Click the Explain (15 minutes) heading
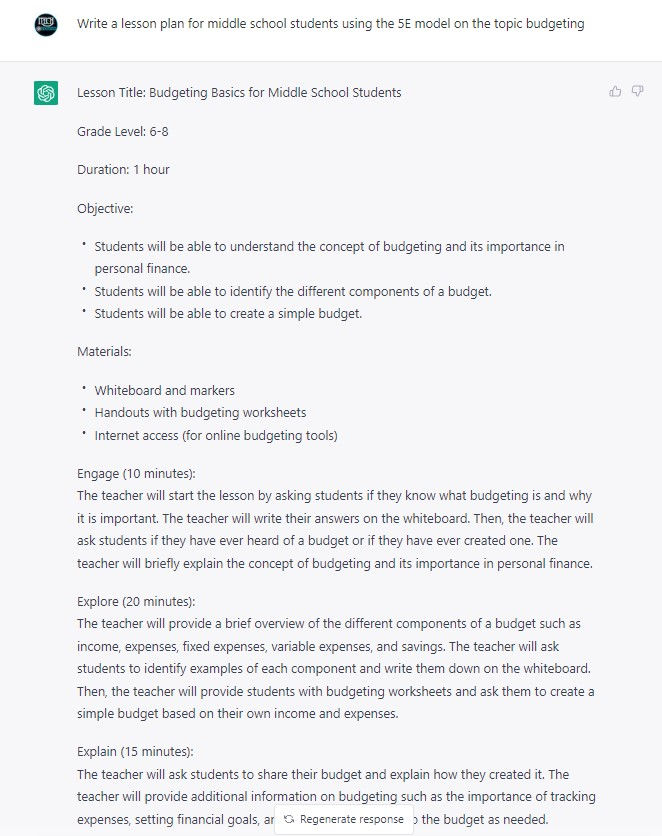 pos(135,751)
